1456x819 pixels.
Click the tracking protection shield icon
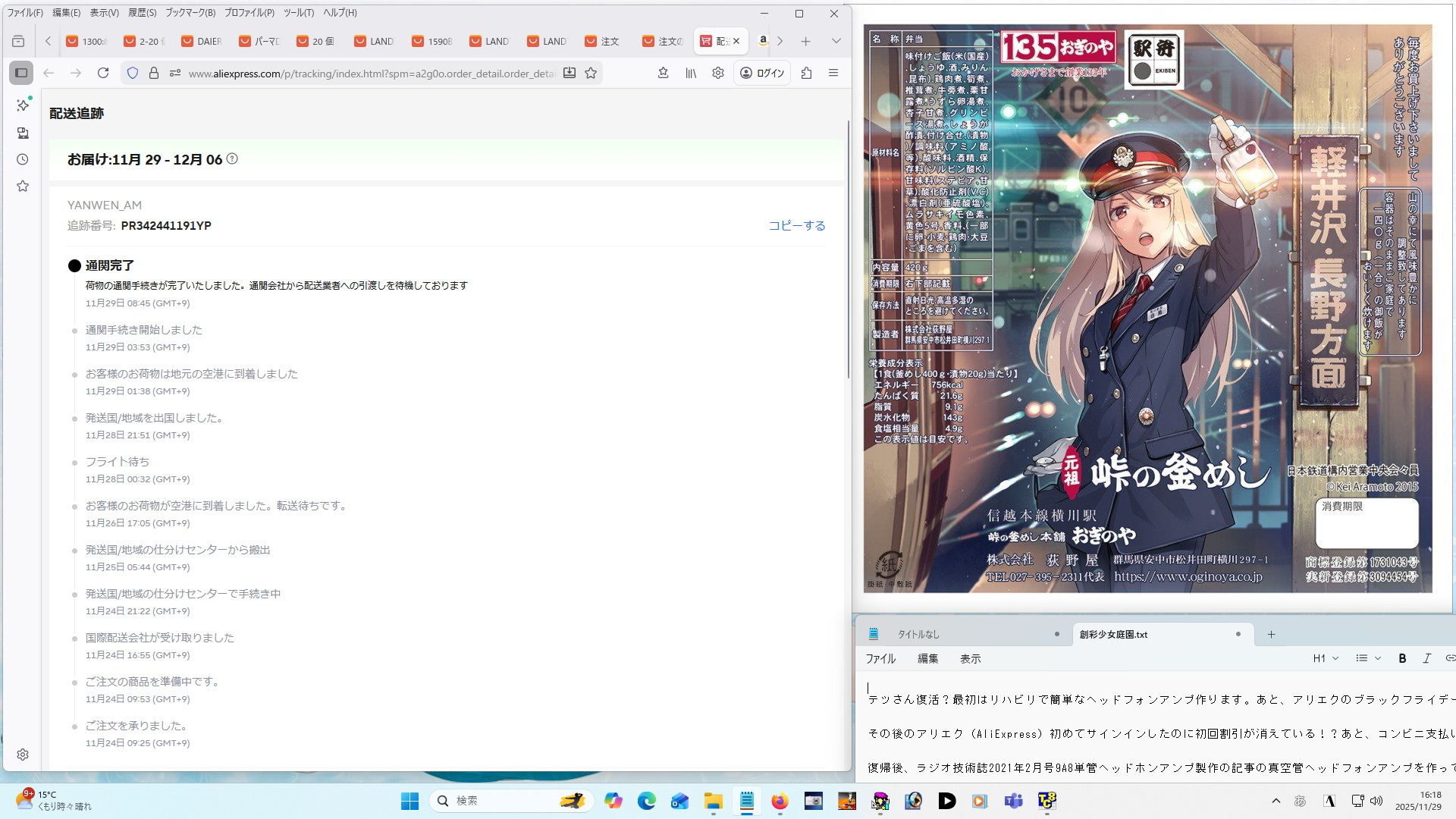pos(133,73)
